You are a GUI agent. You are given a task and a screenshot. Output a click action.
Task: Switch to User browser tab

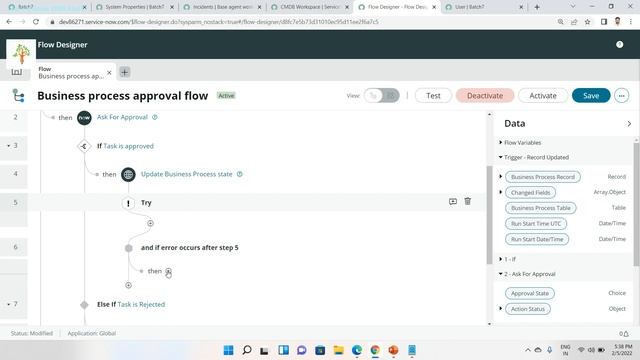click(x=484, y=7)
